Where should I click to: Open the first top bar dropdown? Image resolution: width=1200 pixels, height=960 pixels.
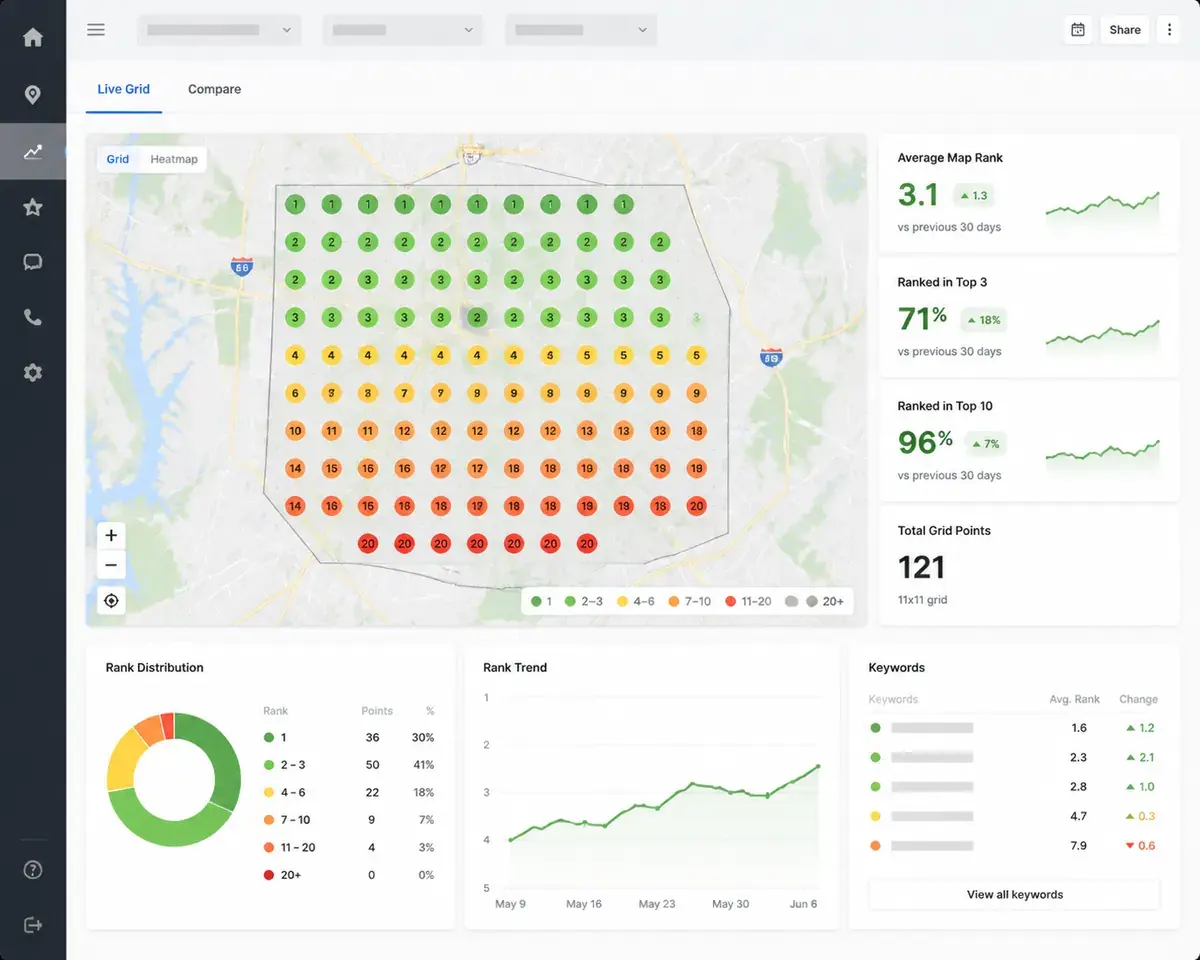220,30
